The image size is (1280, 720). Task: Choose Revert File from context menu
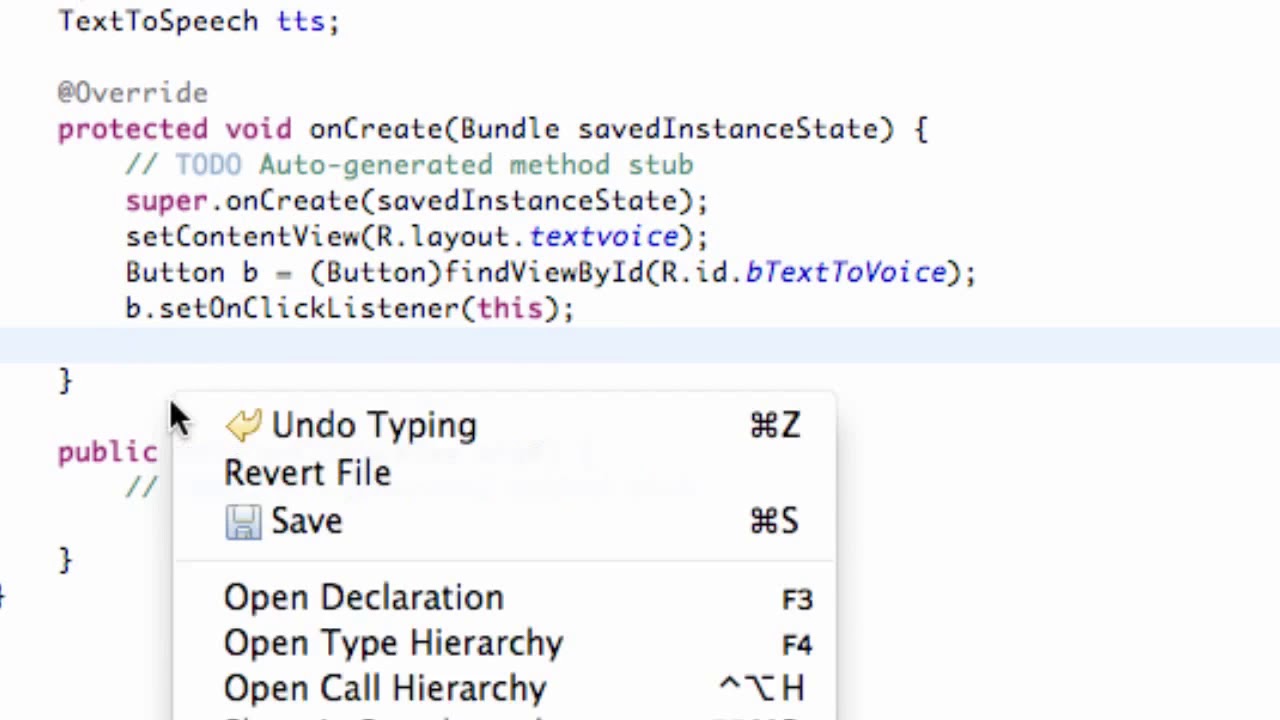tap(307, 473)
